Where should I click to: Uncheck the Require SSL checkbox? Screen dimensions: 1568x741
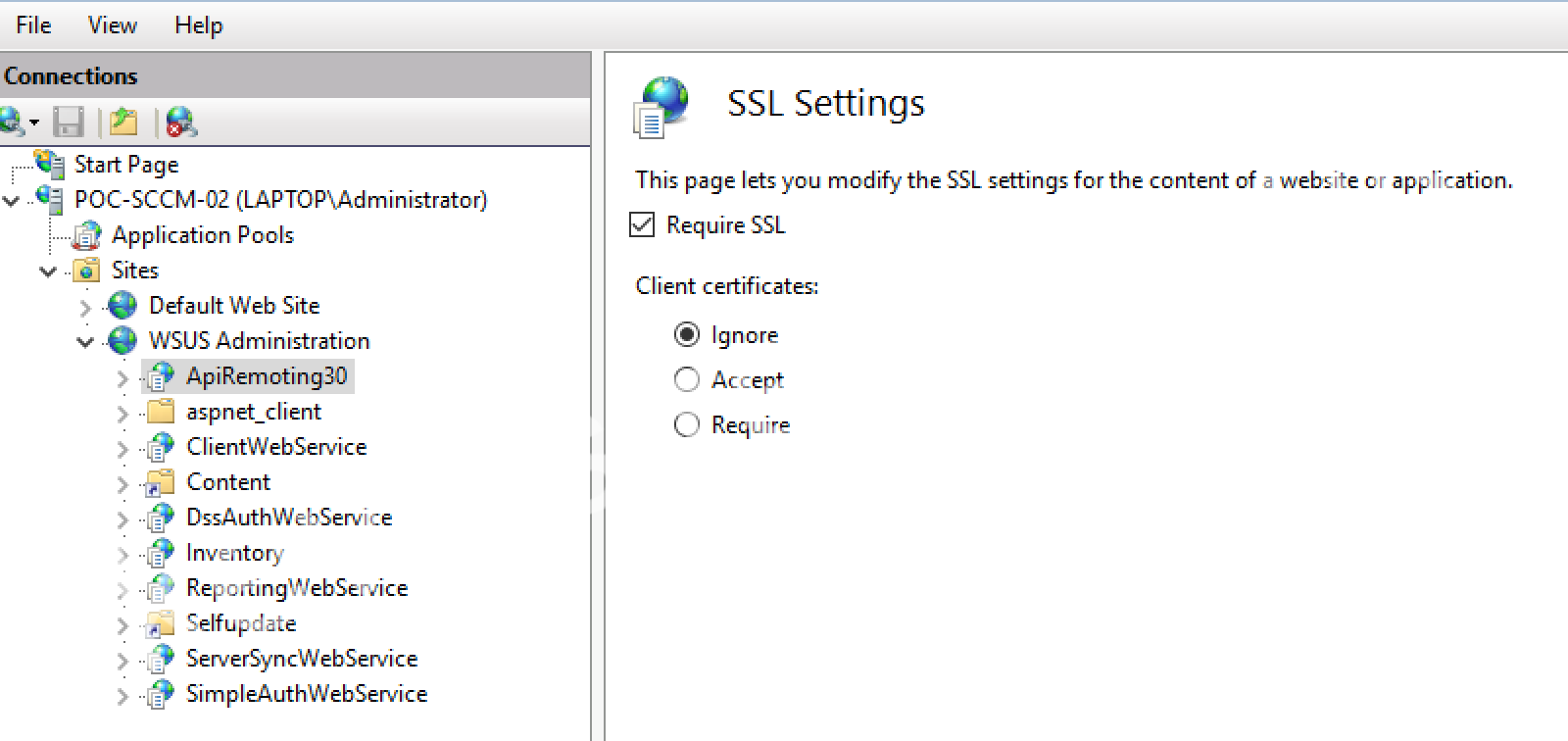tap(642, 225)
